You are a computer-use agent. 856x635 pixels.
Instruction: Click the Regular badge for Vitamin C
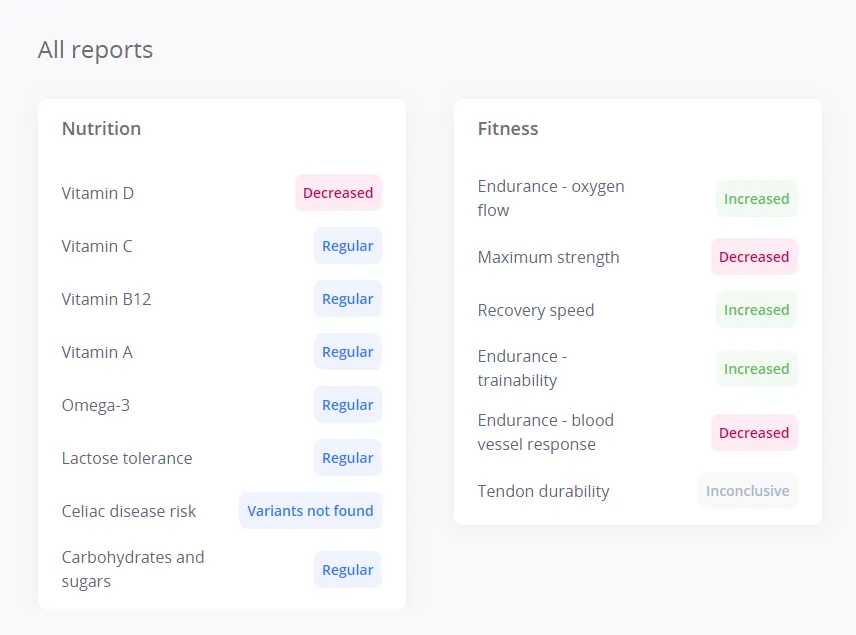(x=347, y=245)
